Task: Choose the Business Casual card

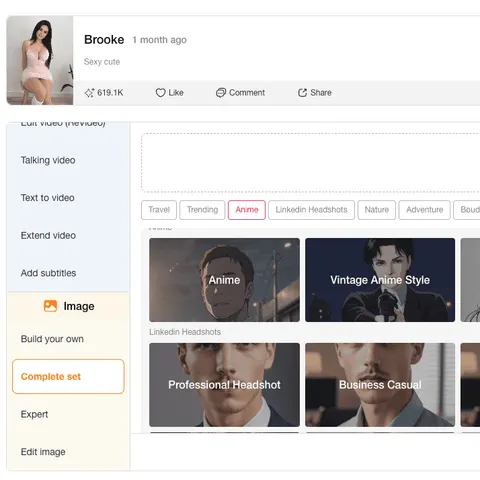Action: pyautogui.click(x=380, y=385)
